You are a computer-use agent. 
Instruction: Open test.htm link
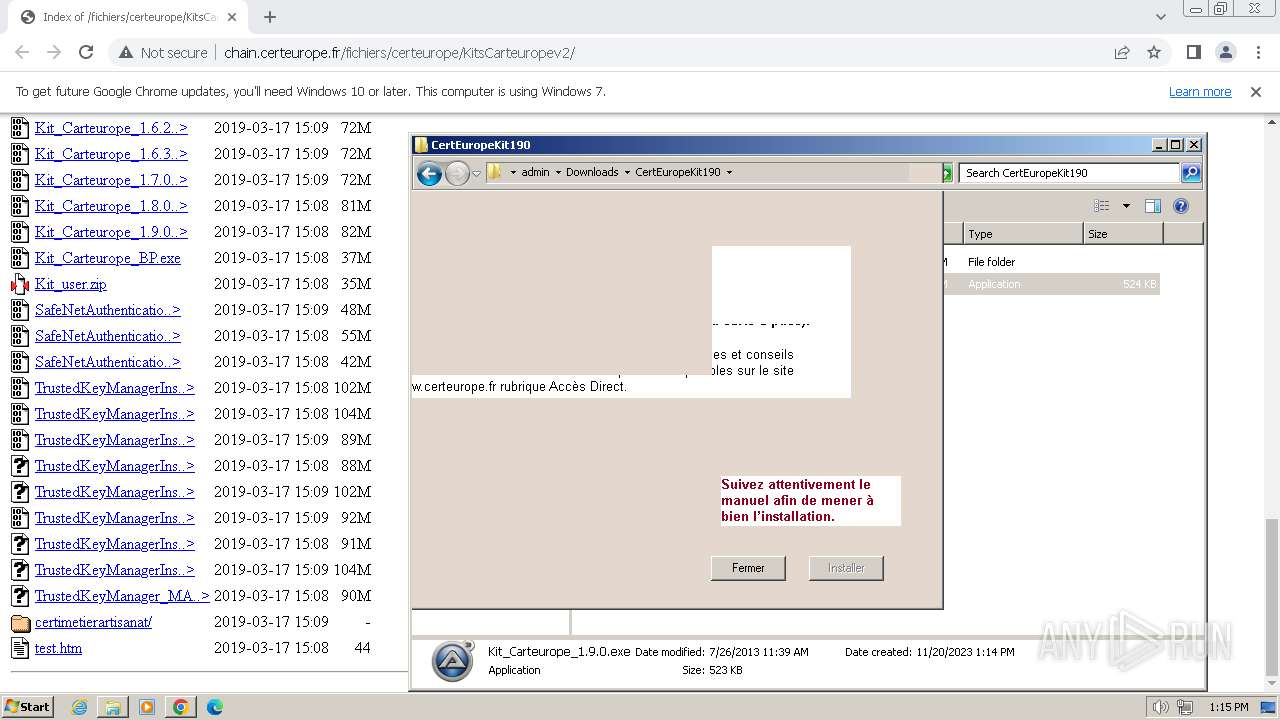coord(58,648)
